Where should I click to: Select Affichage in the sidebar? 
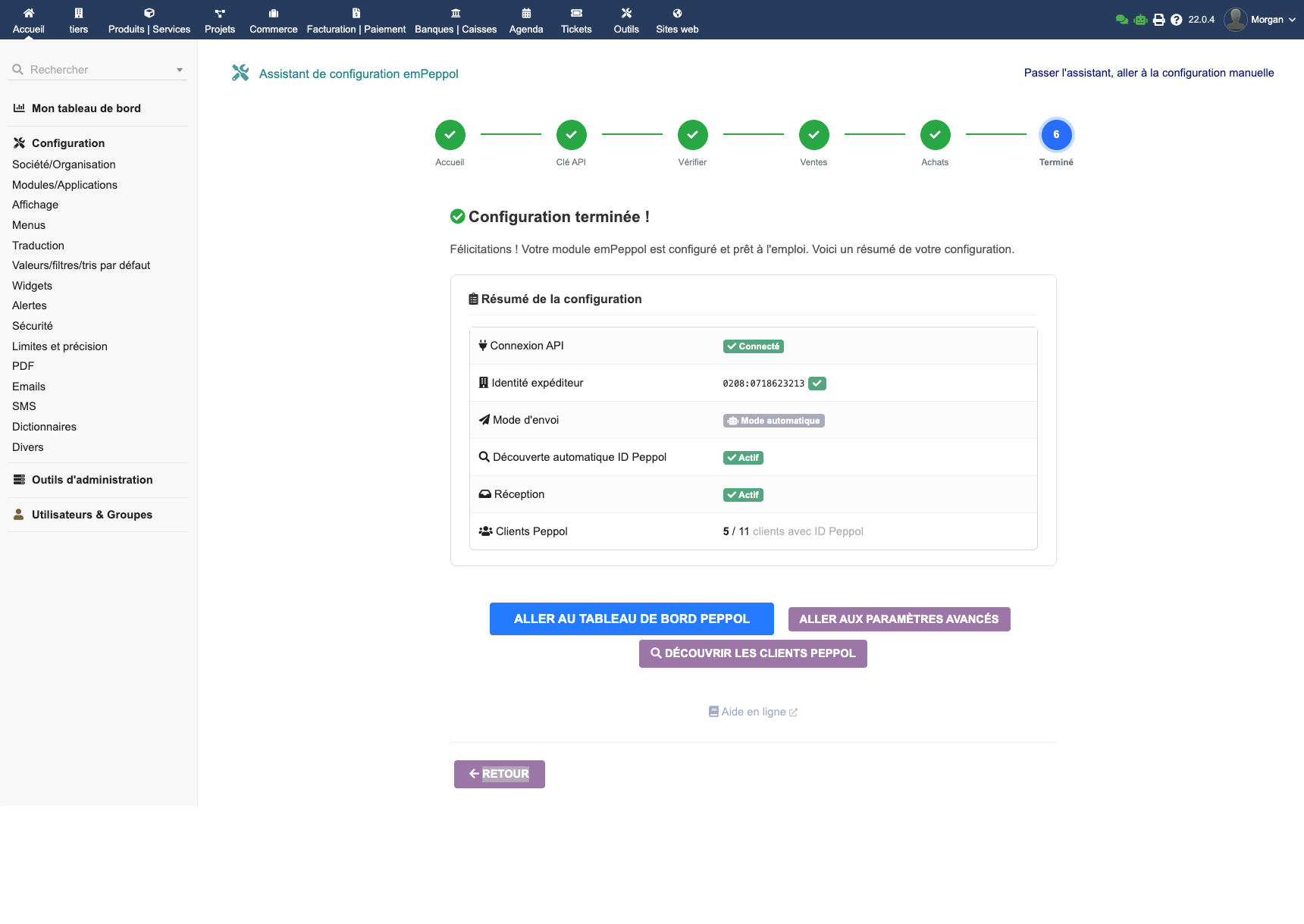click(x=35, y=205)
